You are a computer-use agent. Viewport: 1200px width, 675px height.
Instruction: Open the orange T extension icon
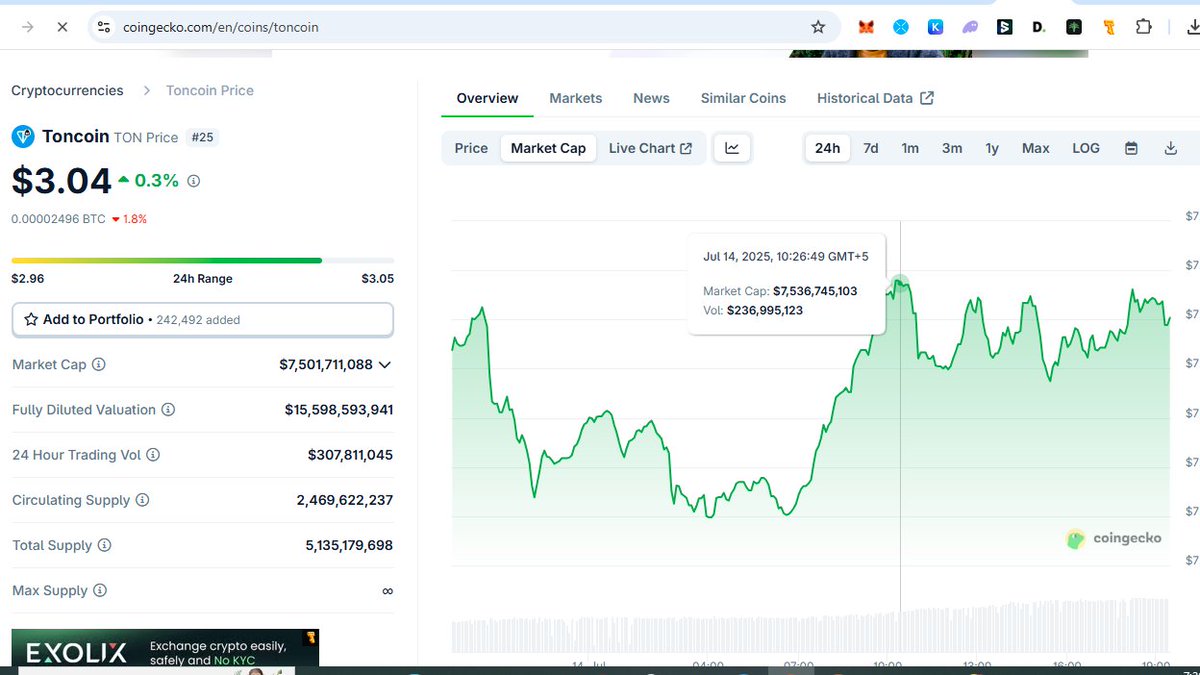(x=1109, y=27)
